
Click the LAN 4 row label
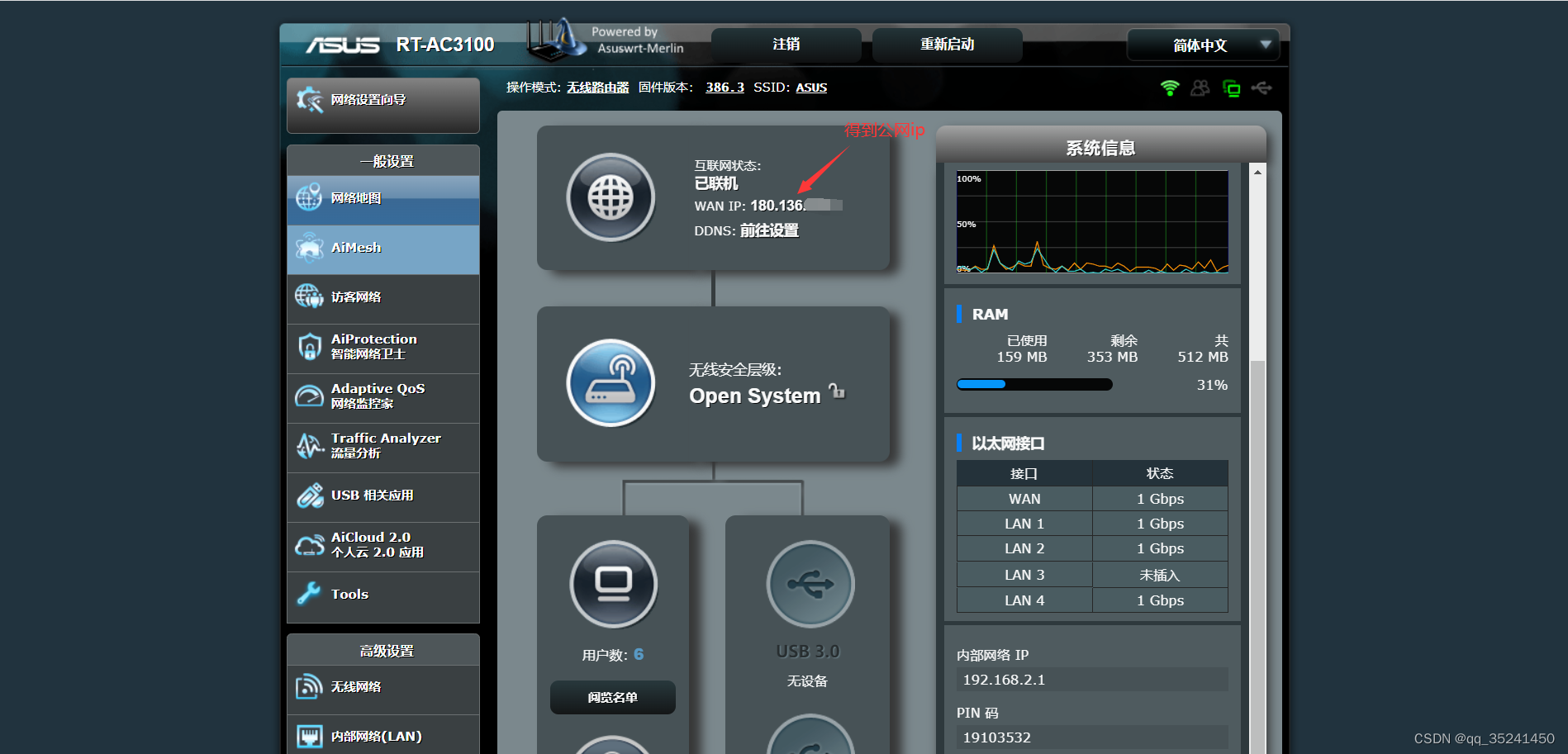(1024, 600)
